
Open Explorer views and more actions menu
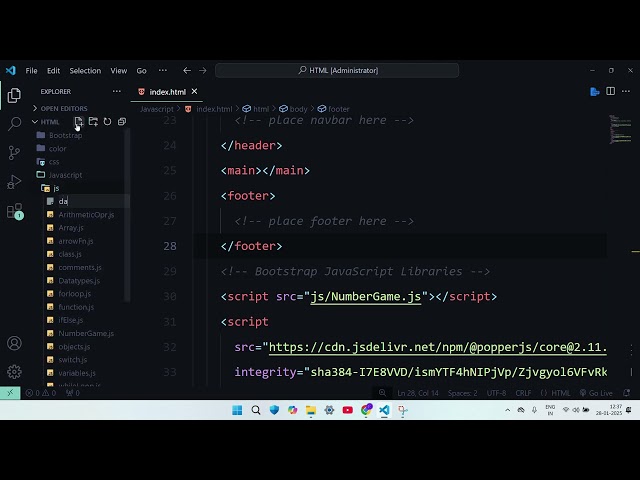click(x=117, y=91)
